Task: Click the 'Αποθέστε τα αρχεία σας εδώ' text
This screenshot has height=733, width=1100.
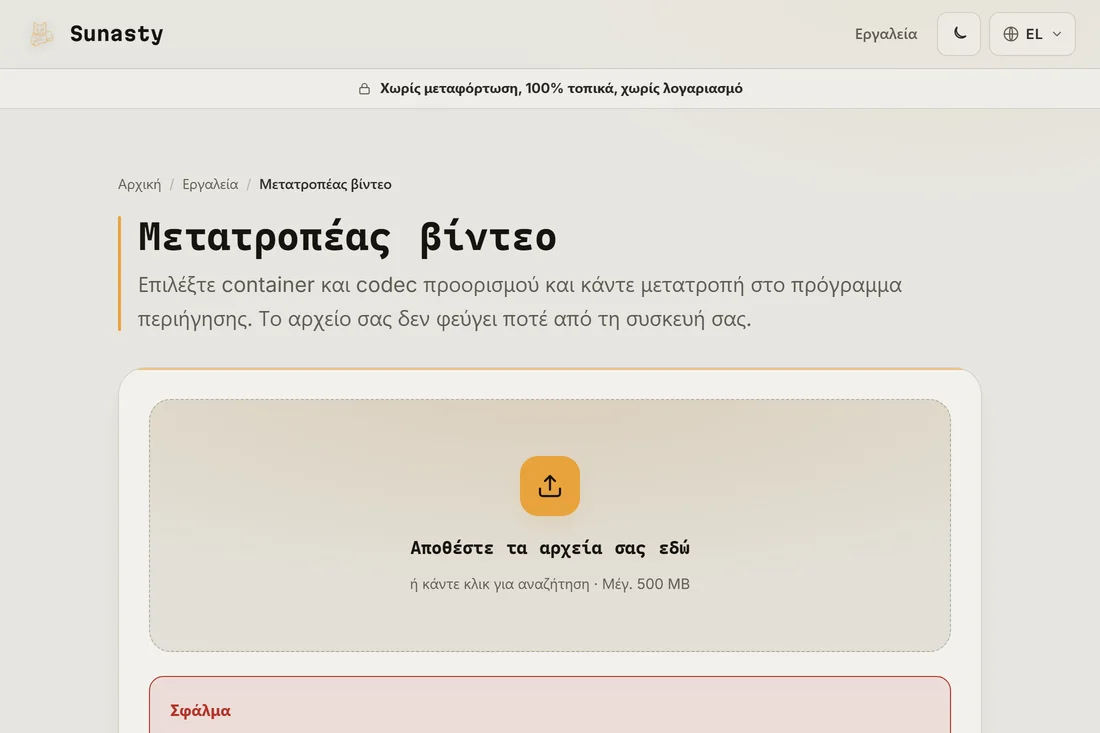Action: coord(550,548)
